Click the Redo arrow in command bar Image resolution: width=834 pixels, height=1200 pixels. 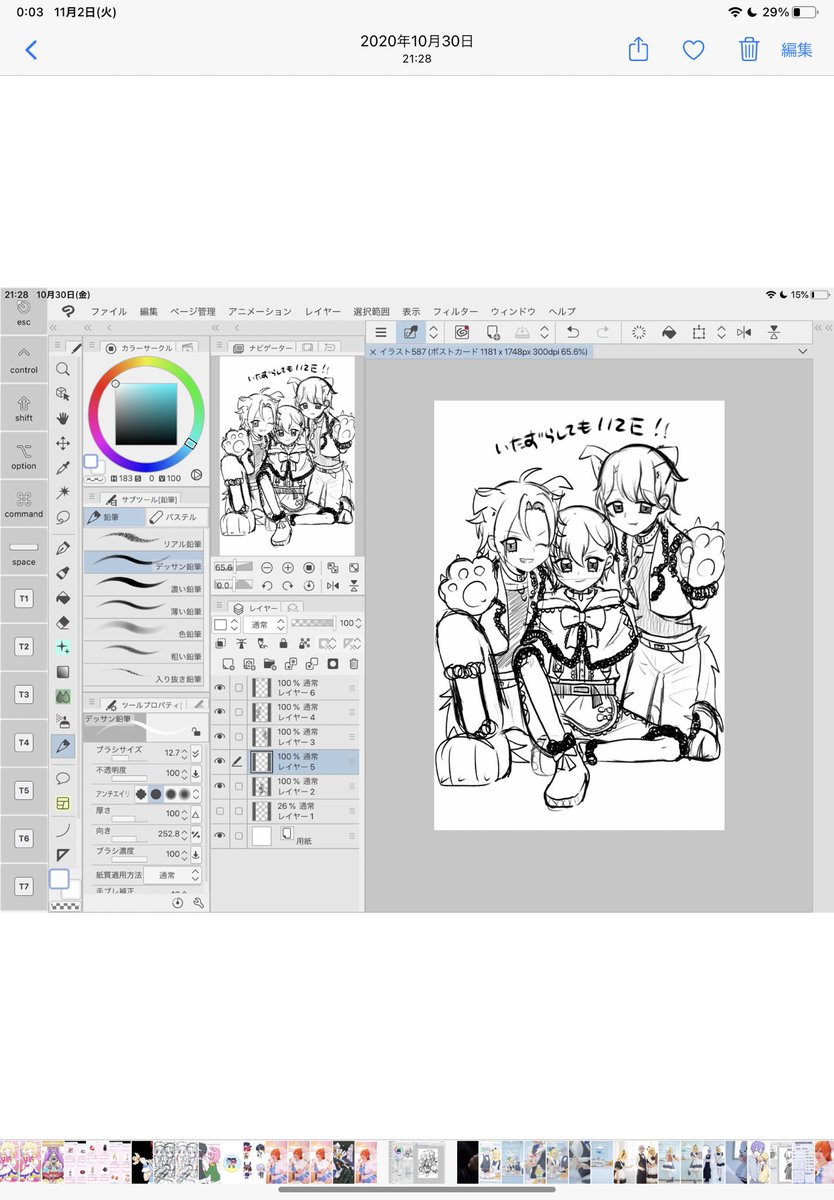[603, 332]
